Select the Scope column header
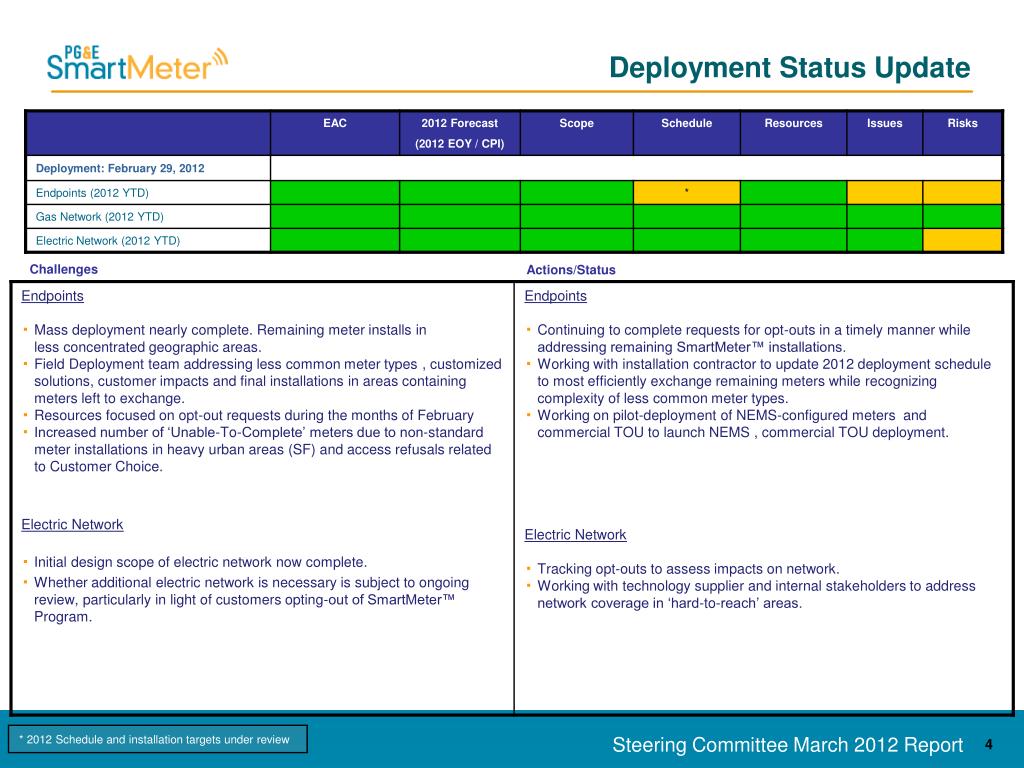 [x=577, y=133]
